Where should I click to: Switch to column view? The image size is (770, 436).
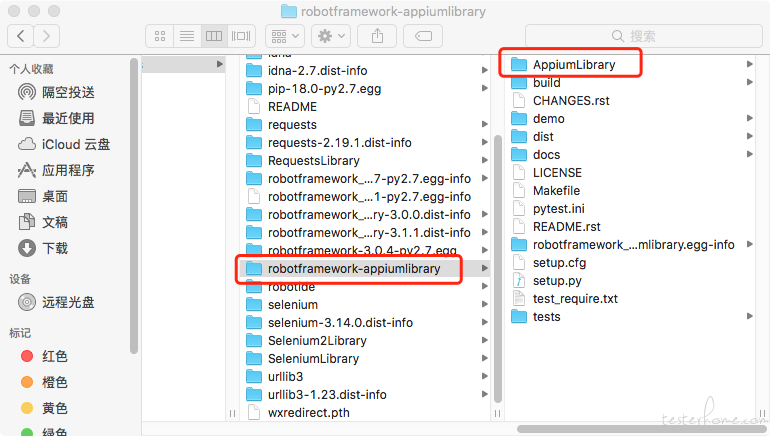point(214,36)
